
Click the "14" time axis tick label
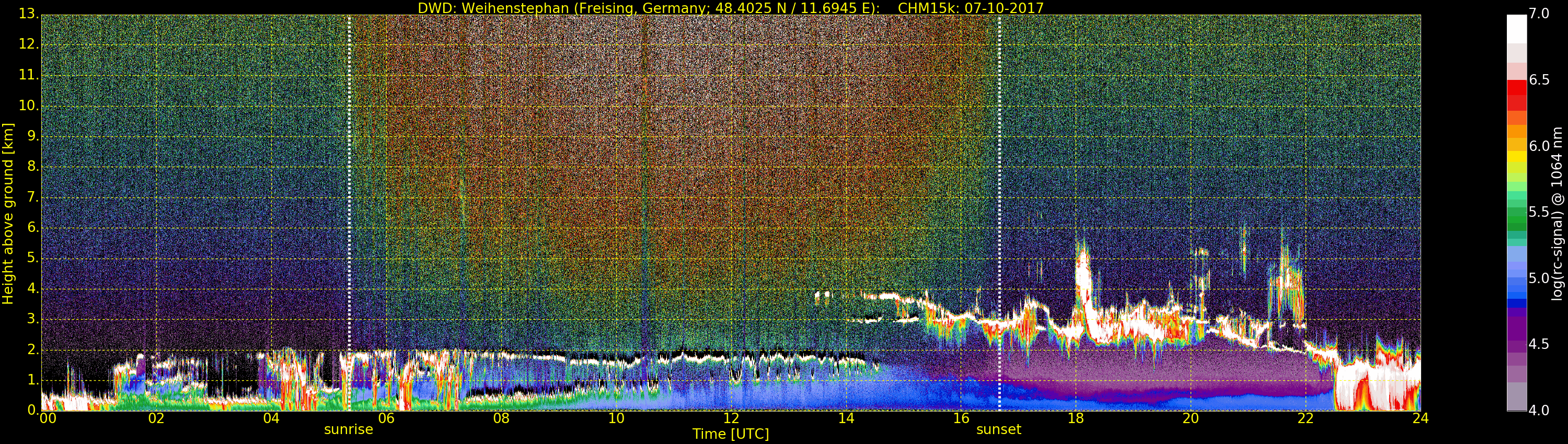click(846, 418)
